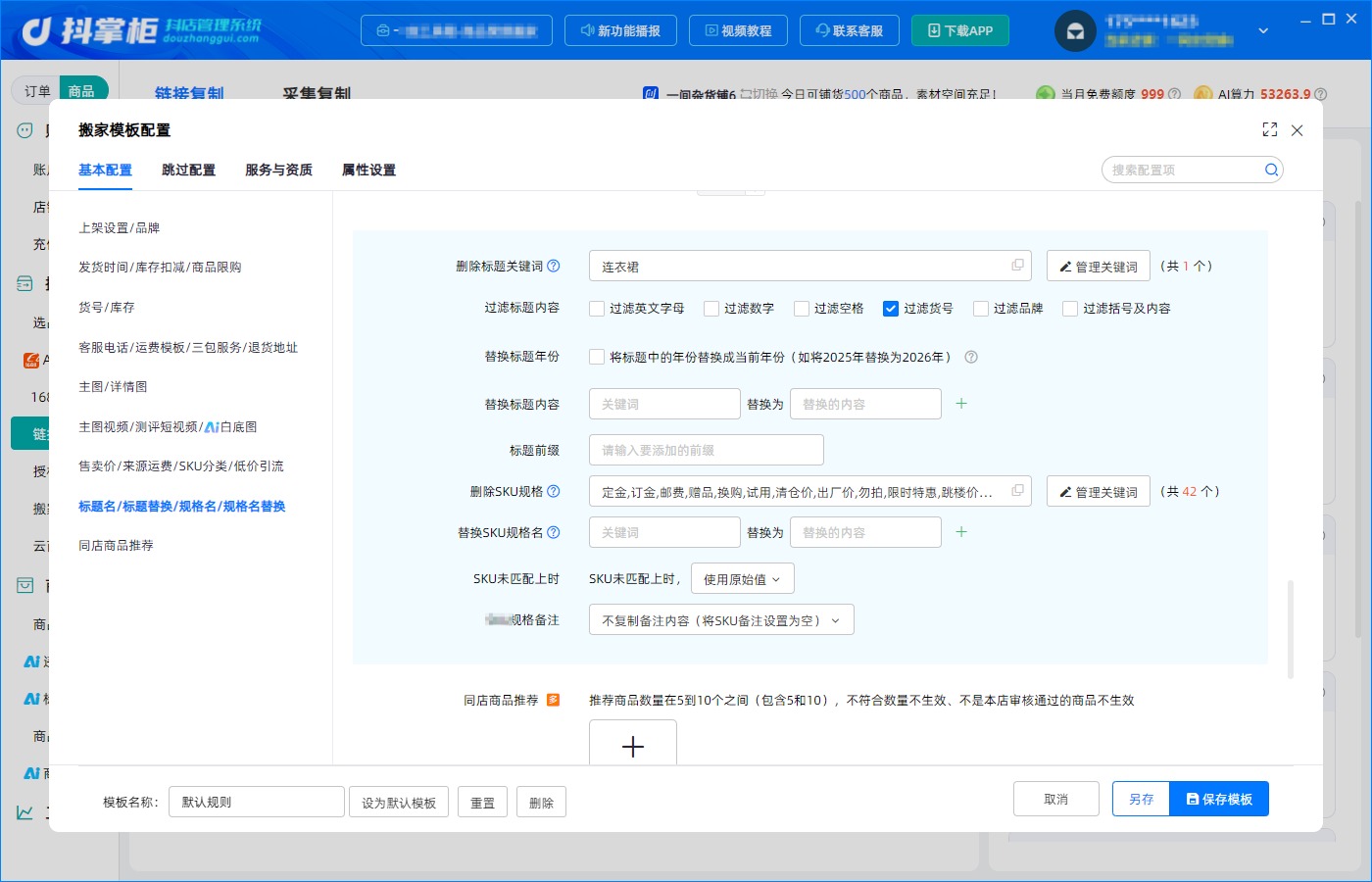Enable 过滤品牌 checkbox
1372x882 pixels.
[981, 309]
